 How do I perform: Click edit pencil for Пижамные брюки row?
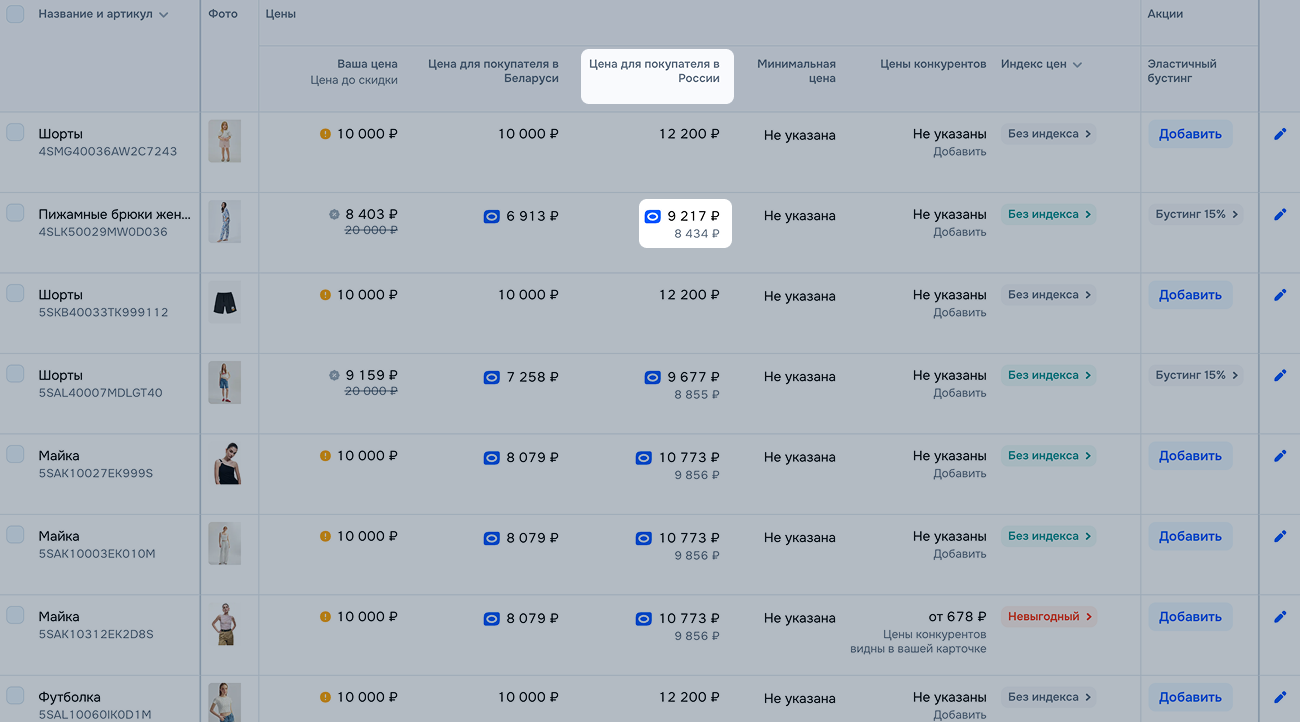tap(1279, 214)
